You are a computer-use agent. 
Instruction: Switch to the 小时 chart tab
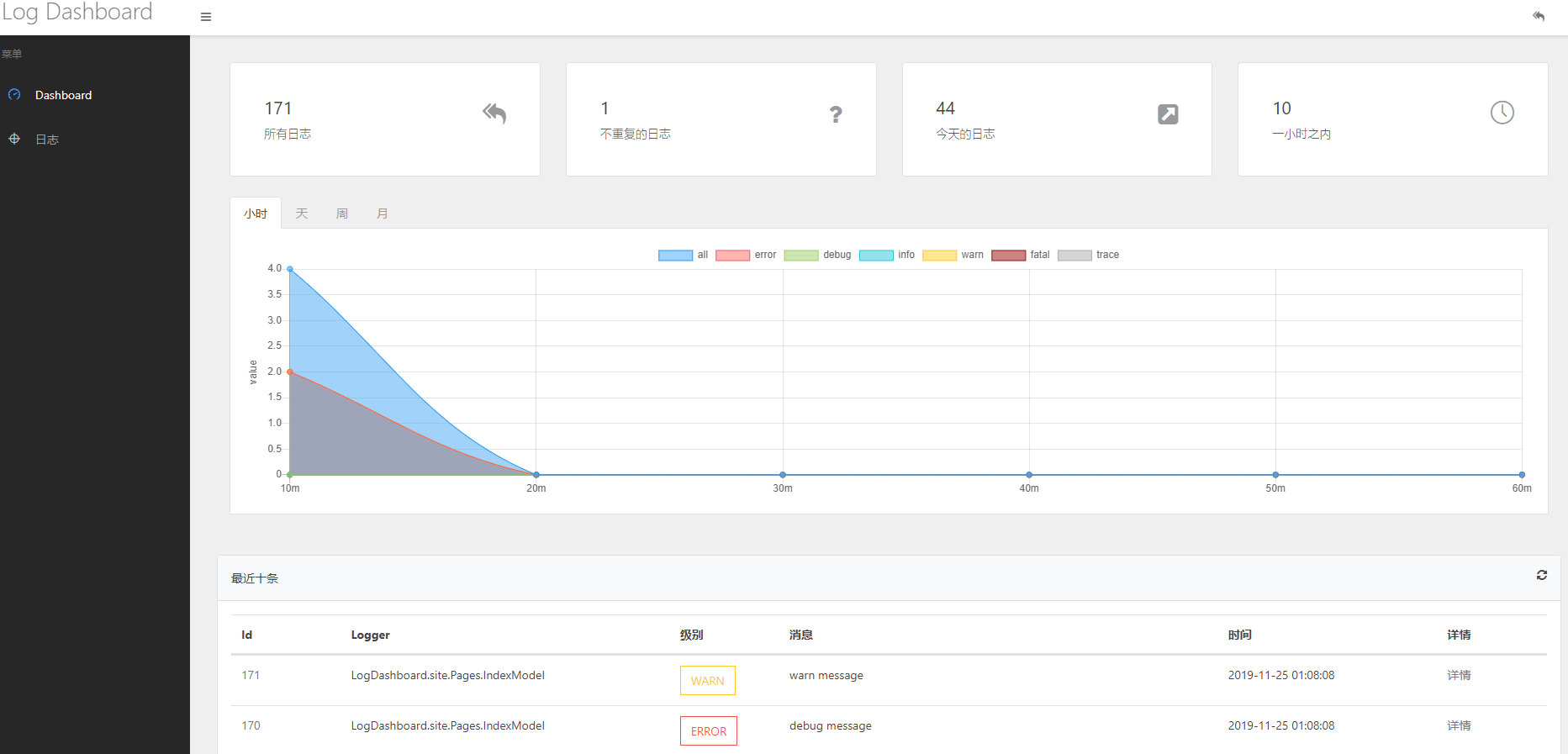point(256,214)
